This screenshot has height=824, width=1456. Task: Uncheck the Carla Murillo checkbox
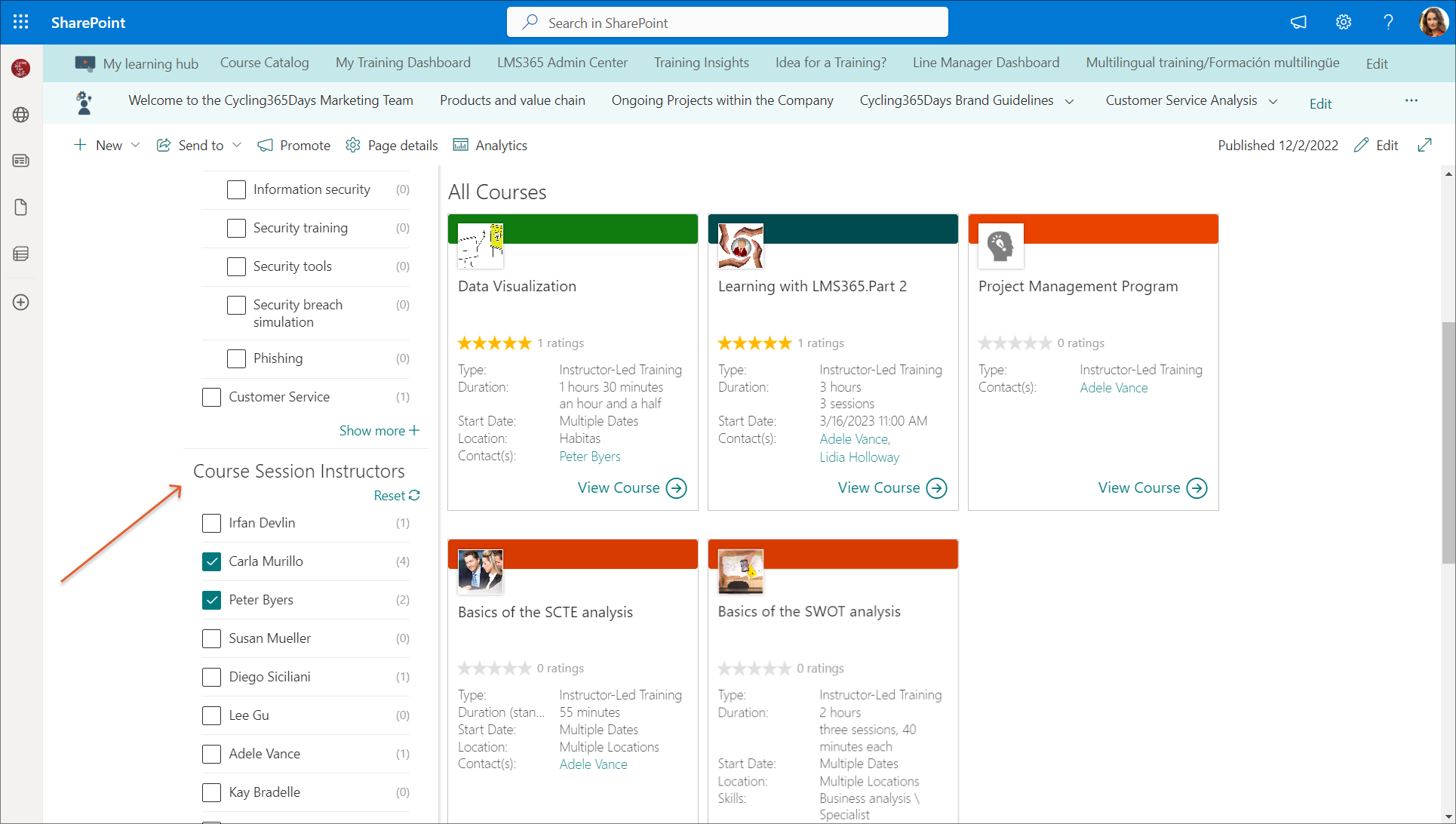coord(211,561)
